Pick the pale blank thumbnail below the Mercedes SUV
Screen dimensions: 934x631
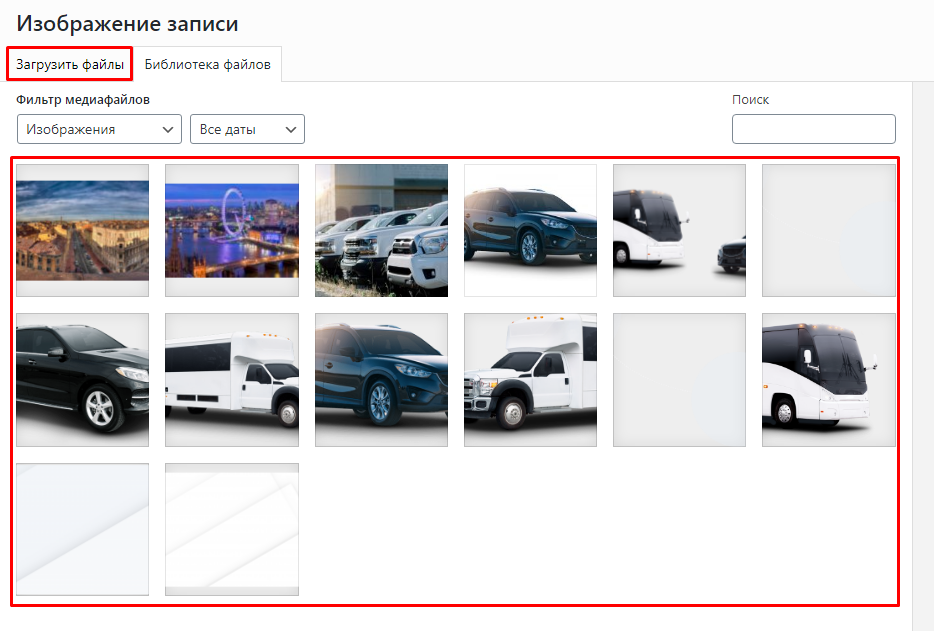pyautogui.click(x=82, y=529)
